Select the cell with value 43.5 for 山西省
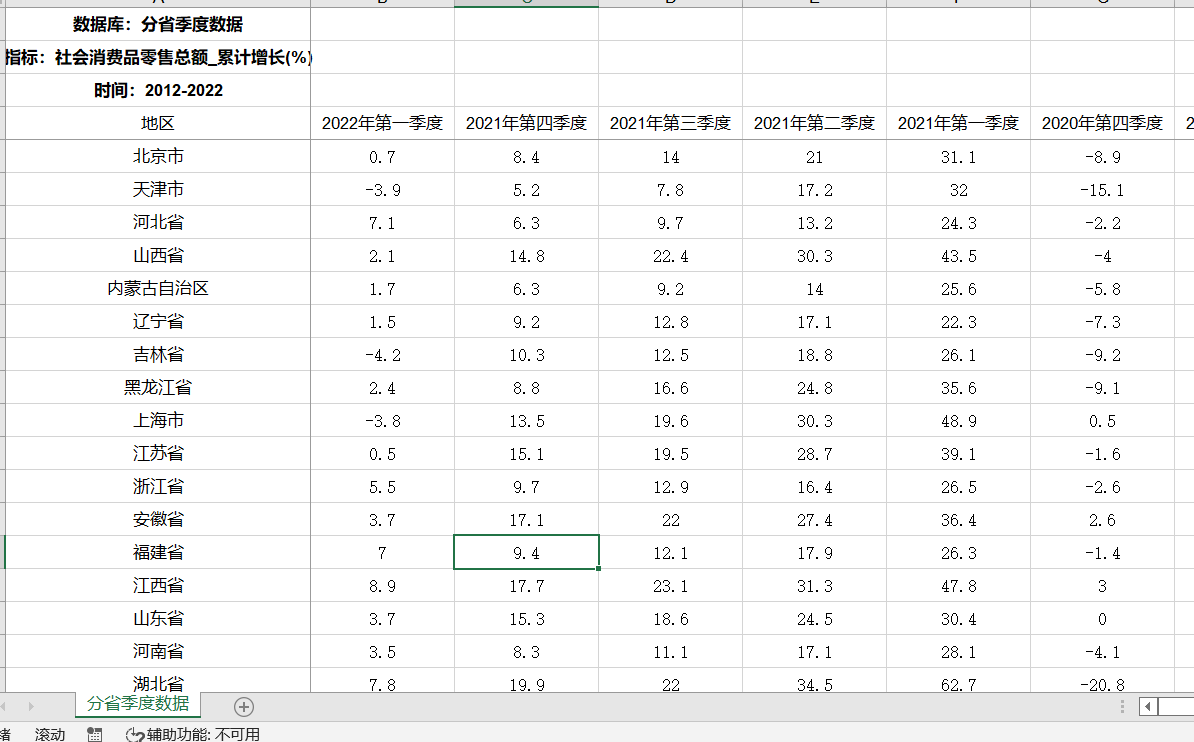Screen dimensions: 1194x742 957,255
